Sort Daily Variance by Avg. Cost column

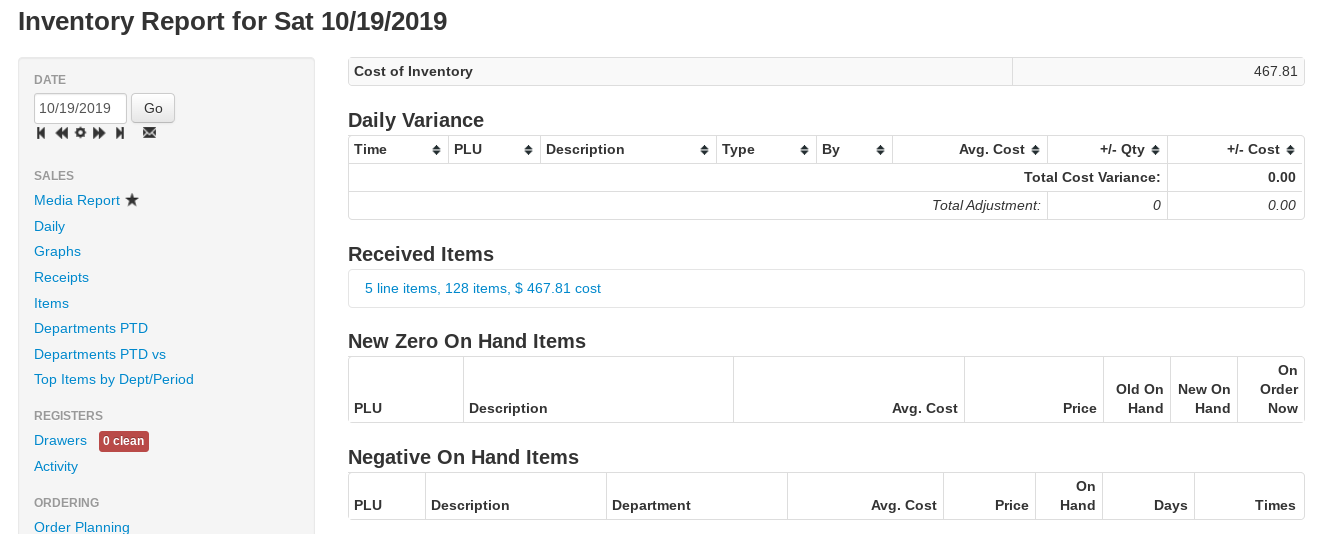[x=969, y=150]
